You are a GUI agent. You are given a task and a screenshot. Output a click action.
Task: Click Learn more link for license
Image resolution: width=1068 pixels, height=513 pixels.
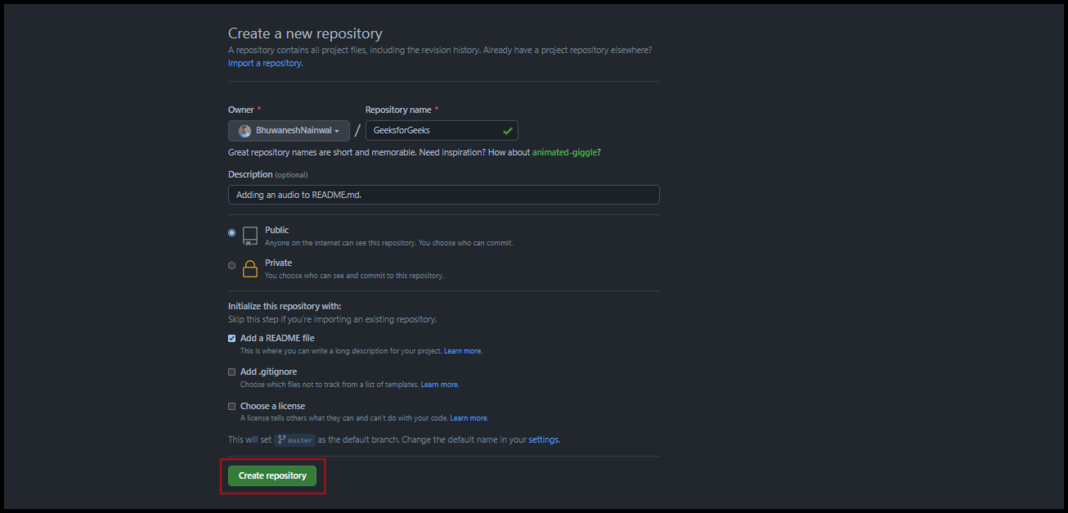[x=469, y=418]
